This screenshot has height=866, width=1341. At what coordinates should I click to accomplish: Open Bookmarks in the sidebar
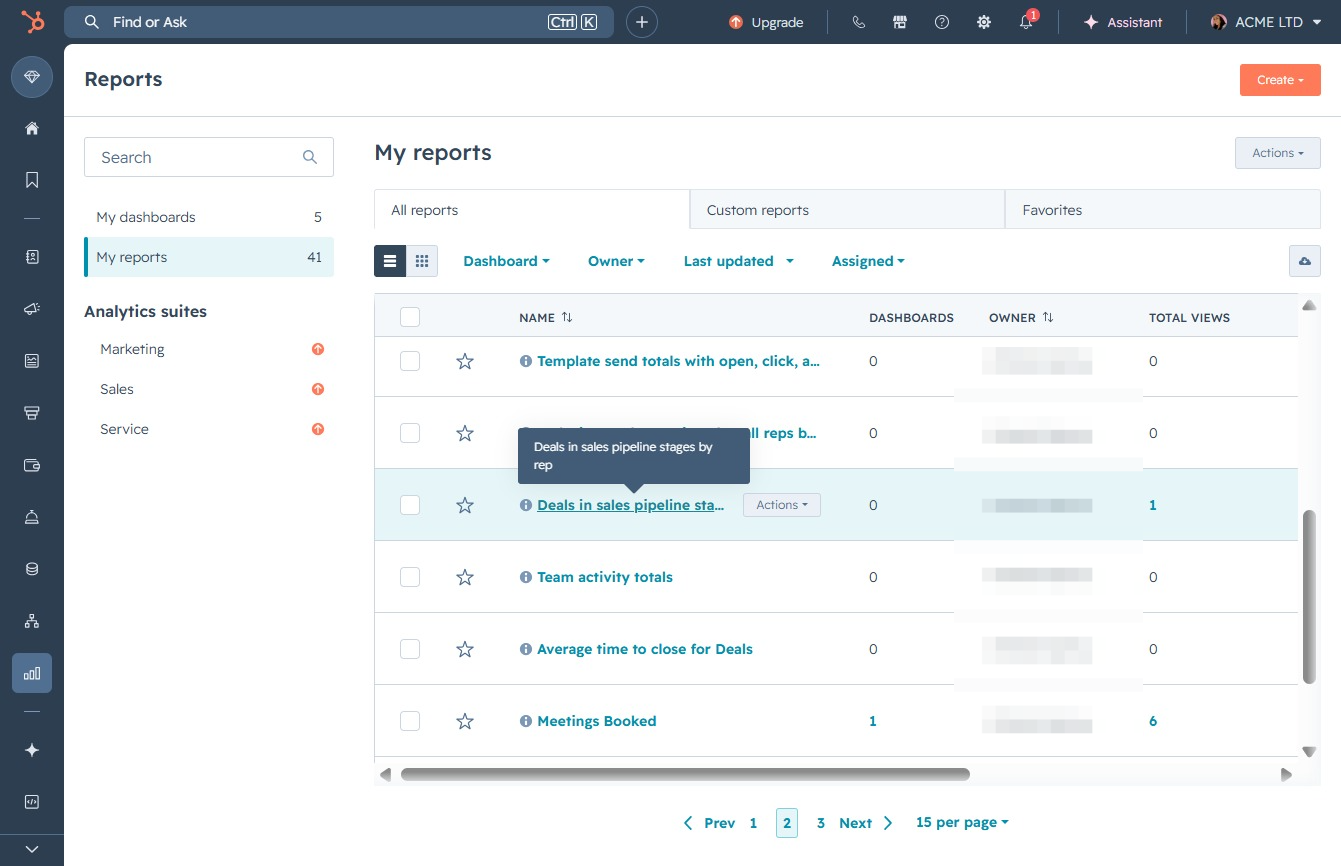tap(32, 180)
